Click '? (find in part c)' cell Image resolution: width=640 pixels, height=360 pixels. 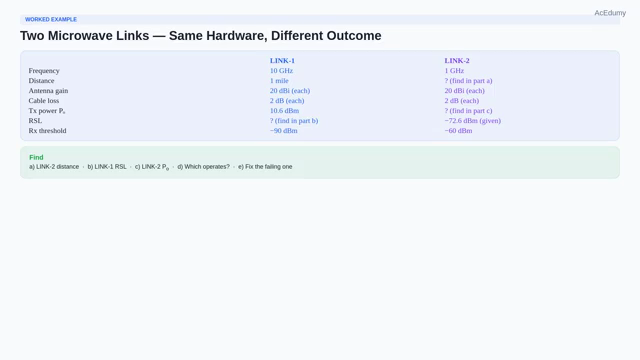point(468,111)
